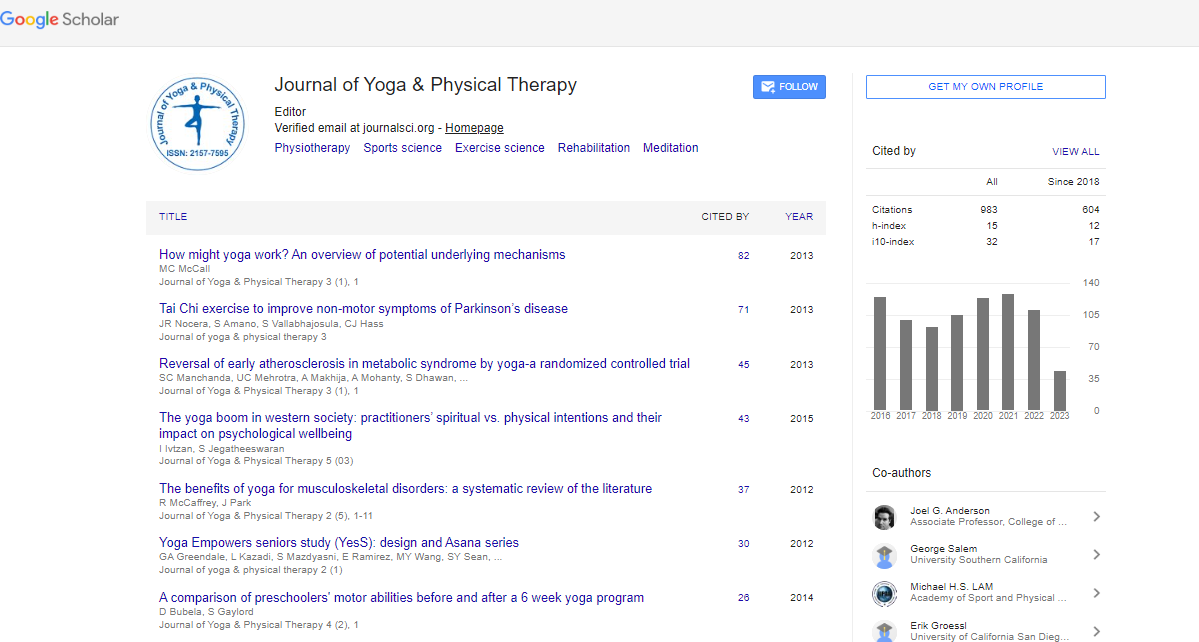Click the Google Scholar logo
This screenshot has width=1199, height=642.
pyautogui.click(x=60, y=20)
